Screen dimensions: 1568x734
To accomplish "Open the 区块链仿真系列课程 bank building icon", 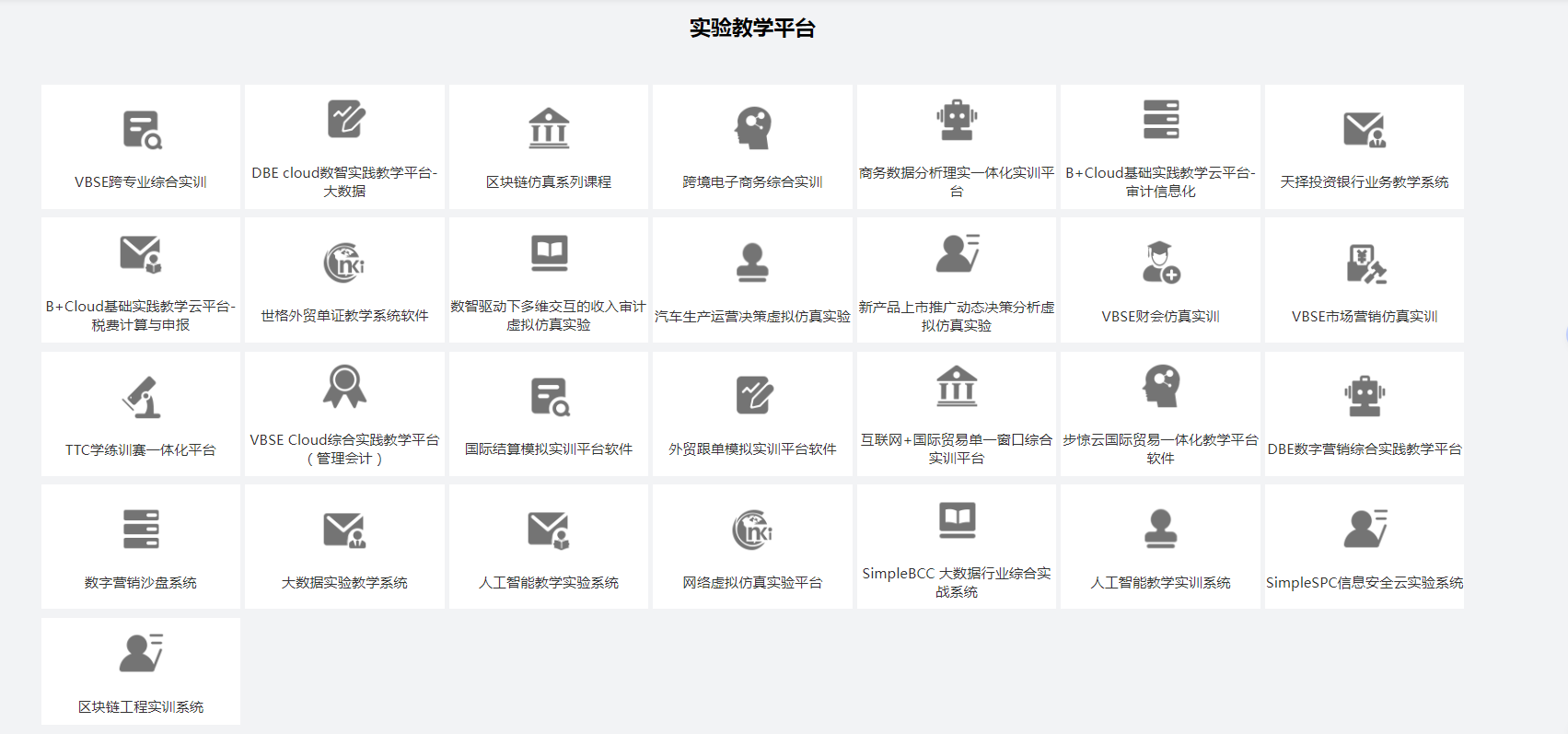I will (549, 128).
